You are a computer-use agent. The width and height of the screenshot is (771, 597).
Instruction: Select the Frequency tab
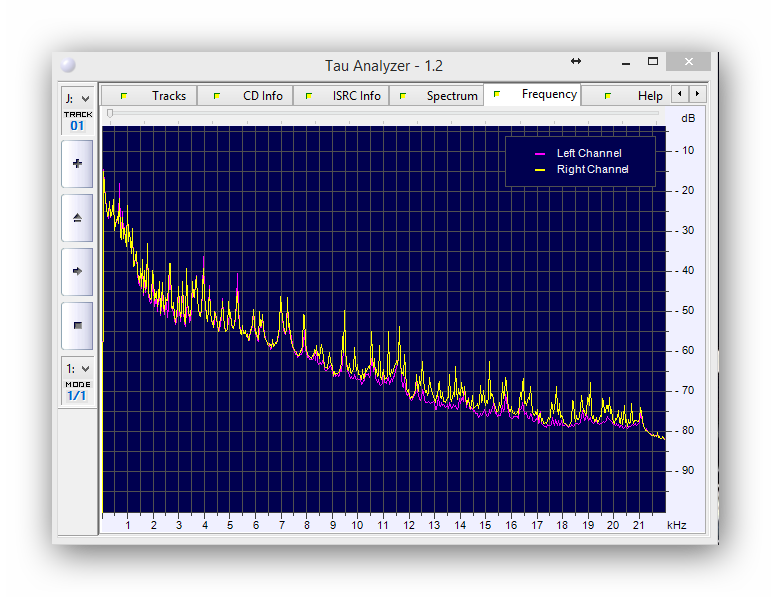coord(533,94)
